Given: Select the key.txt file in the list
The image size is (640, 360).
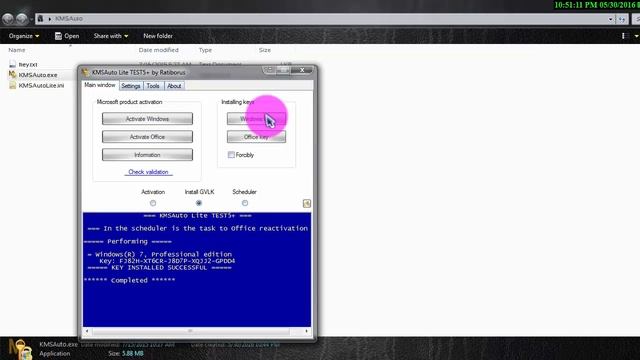Looking at the screenshot, I should (28, 64).
